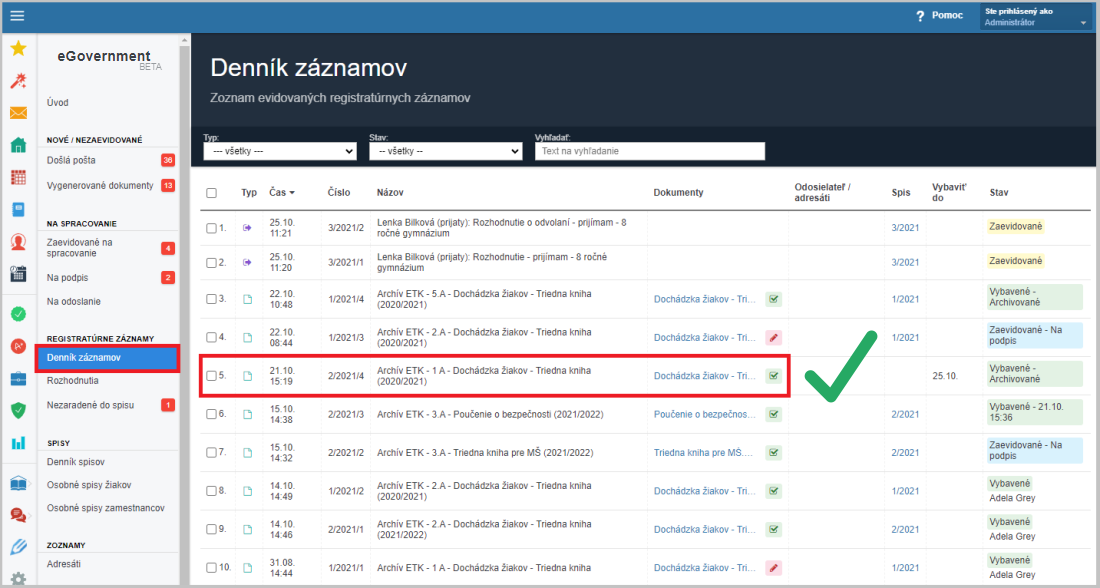The height and width of the screenshot is (588, 1100).
Task: Open spis link 2/2021 in row 6
Action: tap(905, 415)
